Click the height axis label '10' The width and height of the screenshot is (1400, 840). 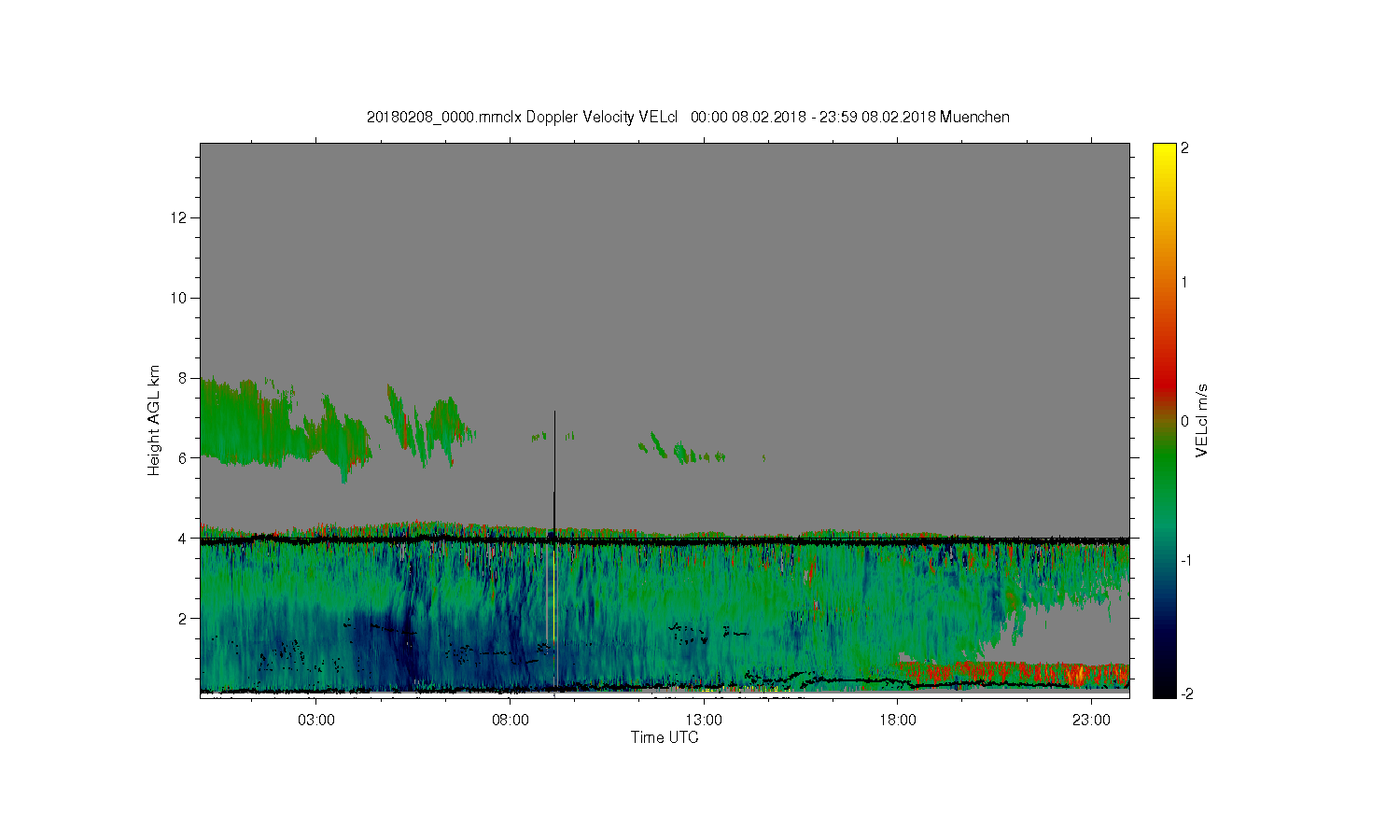pyautogui.click(x=180, y=298)
